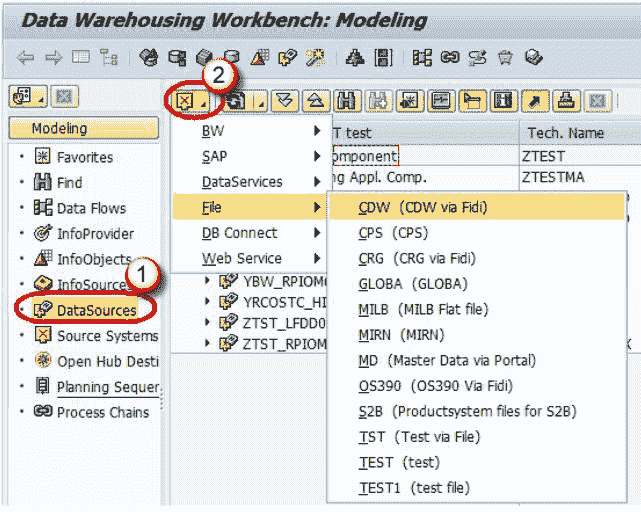Image resolution: width=641 pixels, height=512 pixels.
Task: Choose CRG (CRG via Fidi) source system
Action: tap(477, 258)
